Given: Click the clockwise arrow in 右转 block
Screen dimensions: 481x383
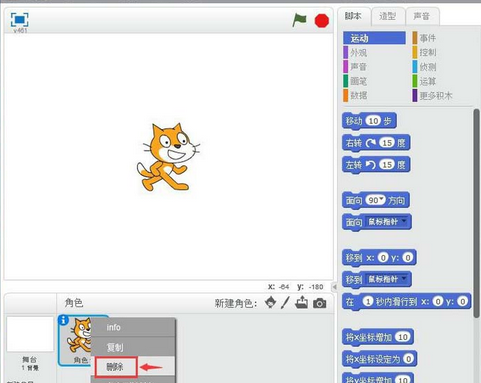Looking at the screenshot, I should point(371,143).
